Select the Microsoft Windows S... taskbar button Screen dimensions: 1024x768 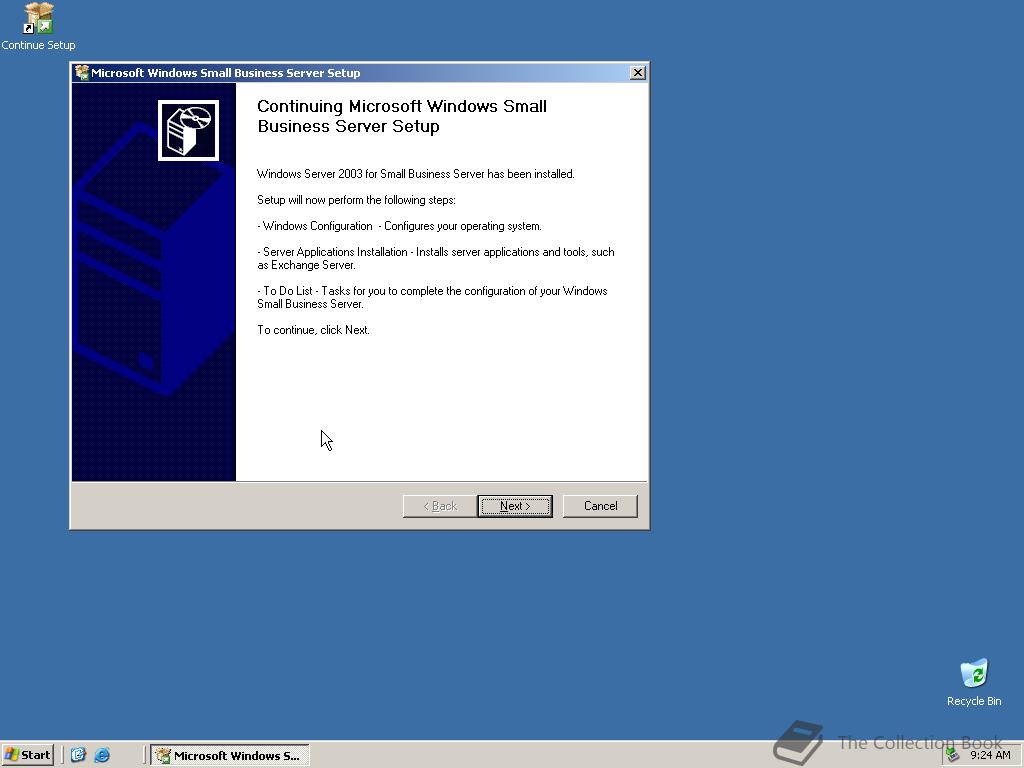click(230, 756)
